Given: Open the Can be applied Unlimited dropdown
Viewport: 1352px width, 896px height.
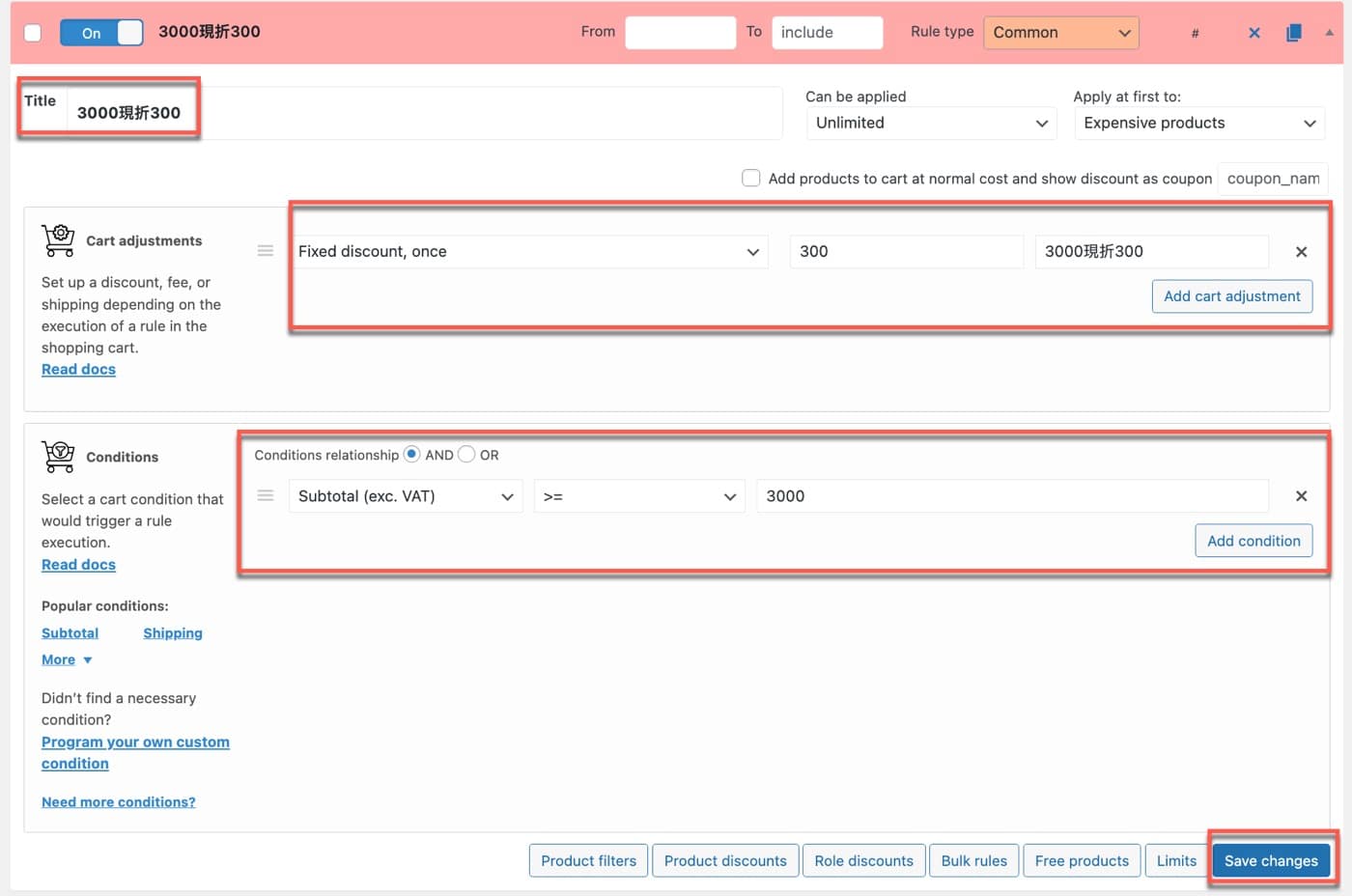Looking at the screenshot, I should [931, 124].
